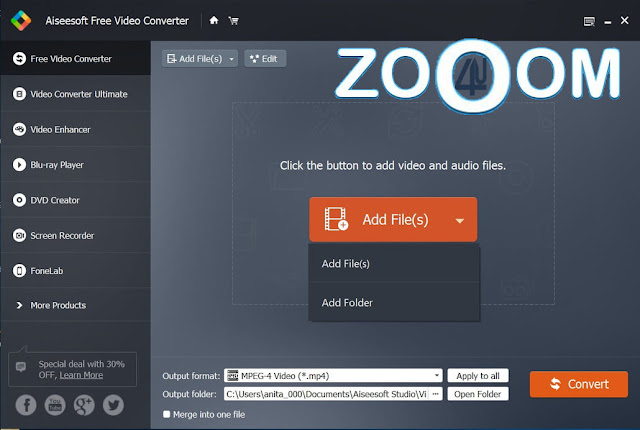The image size is (640, 430).
Task: Expand More Products chevron
Action: click(19, 305)
